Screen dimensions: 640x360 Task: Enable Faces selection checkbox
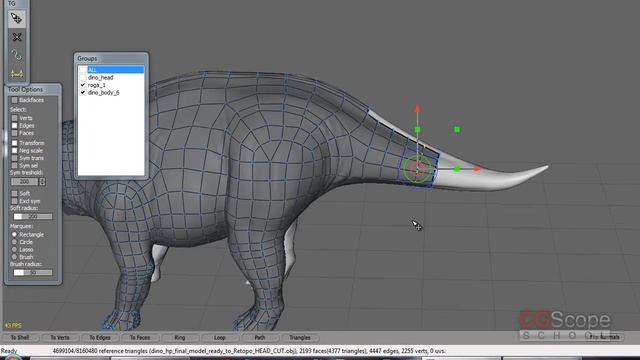(15, 133)
